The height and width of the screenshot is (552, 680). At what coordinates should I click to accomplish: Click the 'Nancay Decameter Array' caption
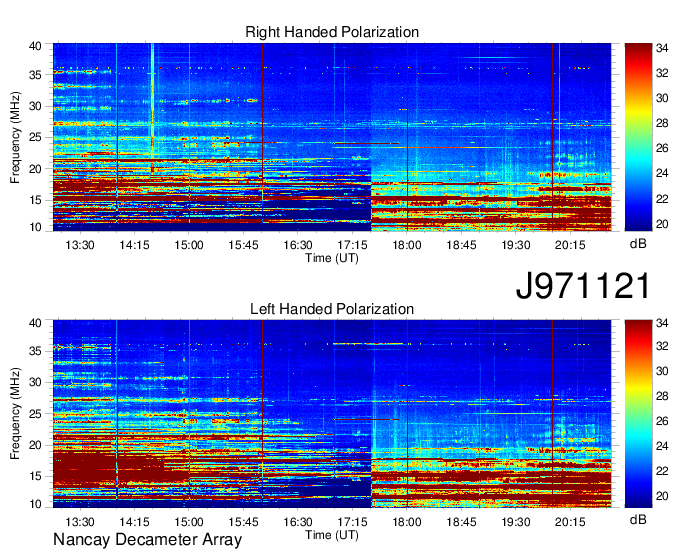click(147, 540)
